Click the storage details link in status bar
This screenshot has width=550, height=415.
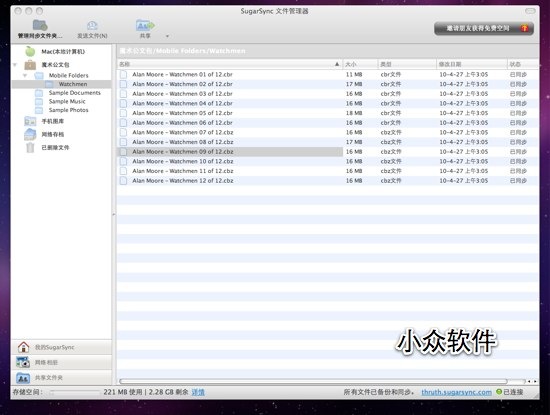click(198, 392)
